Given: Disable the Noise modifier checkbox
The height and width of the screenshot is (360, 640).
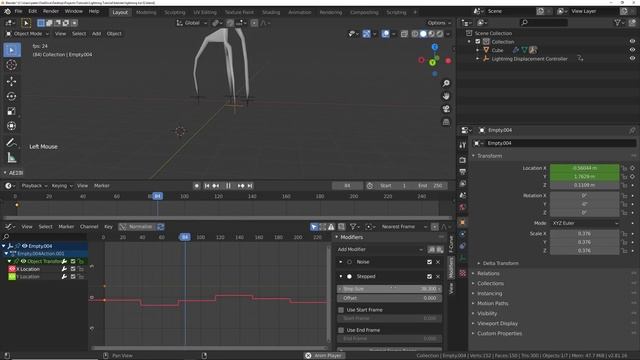Looking at the screenshot, I should [x=429, y=262].
